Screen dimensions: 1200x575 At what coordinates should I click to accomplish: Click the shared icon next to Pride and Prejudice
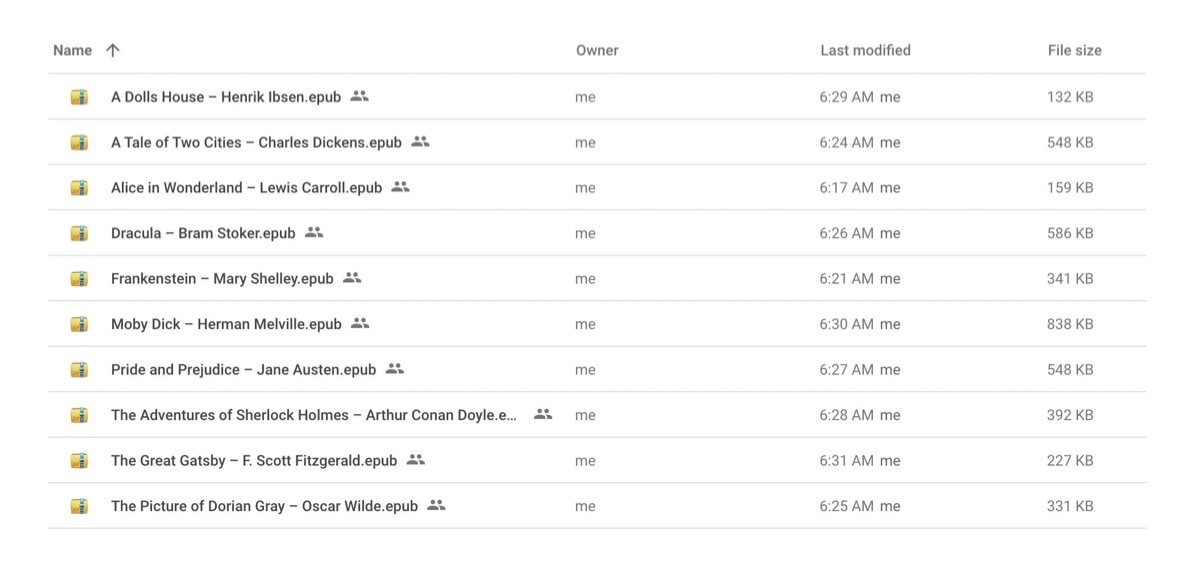(x=395, y=369)
